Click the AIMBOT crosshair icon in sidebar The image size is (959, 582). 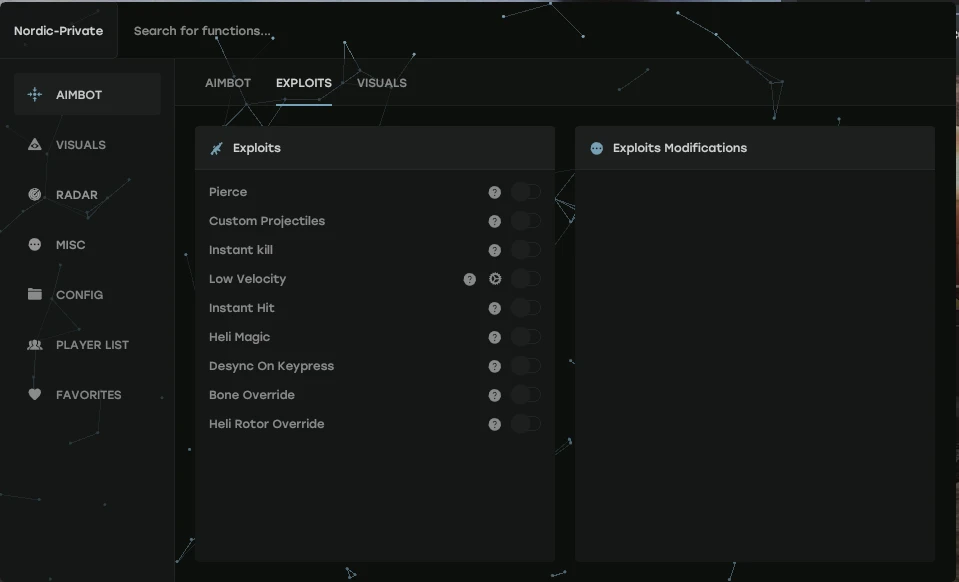coord(35,94)
